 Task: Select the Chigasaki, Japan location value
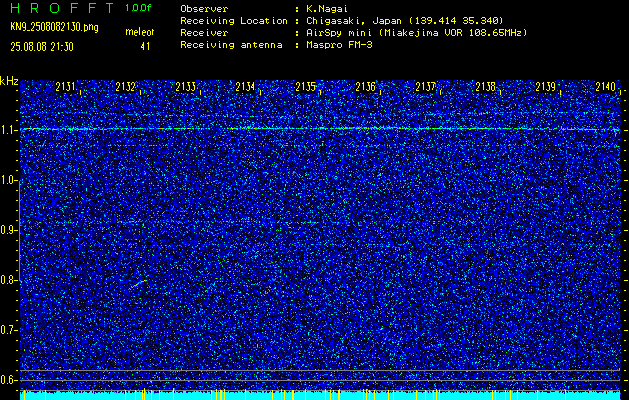[x=404, y=21]
